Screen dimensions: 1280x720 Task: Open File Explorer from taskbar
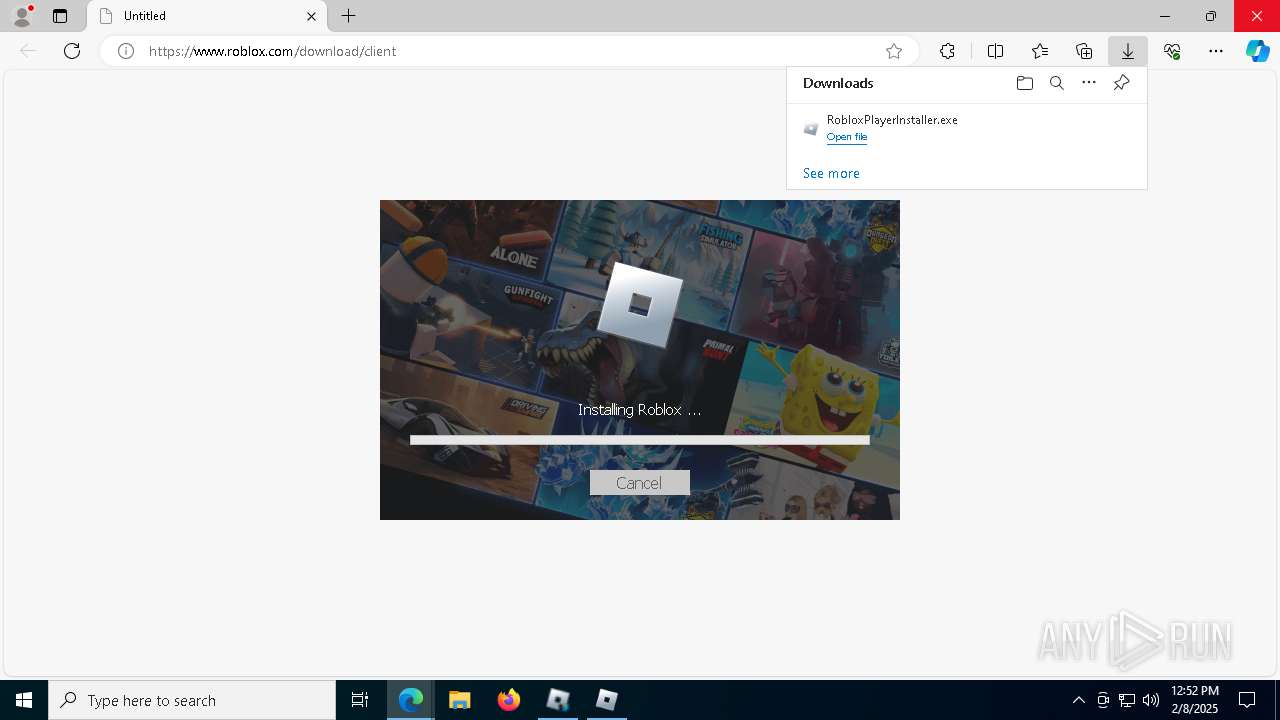[x=460, y=700]
